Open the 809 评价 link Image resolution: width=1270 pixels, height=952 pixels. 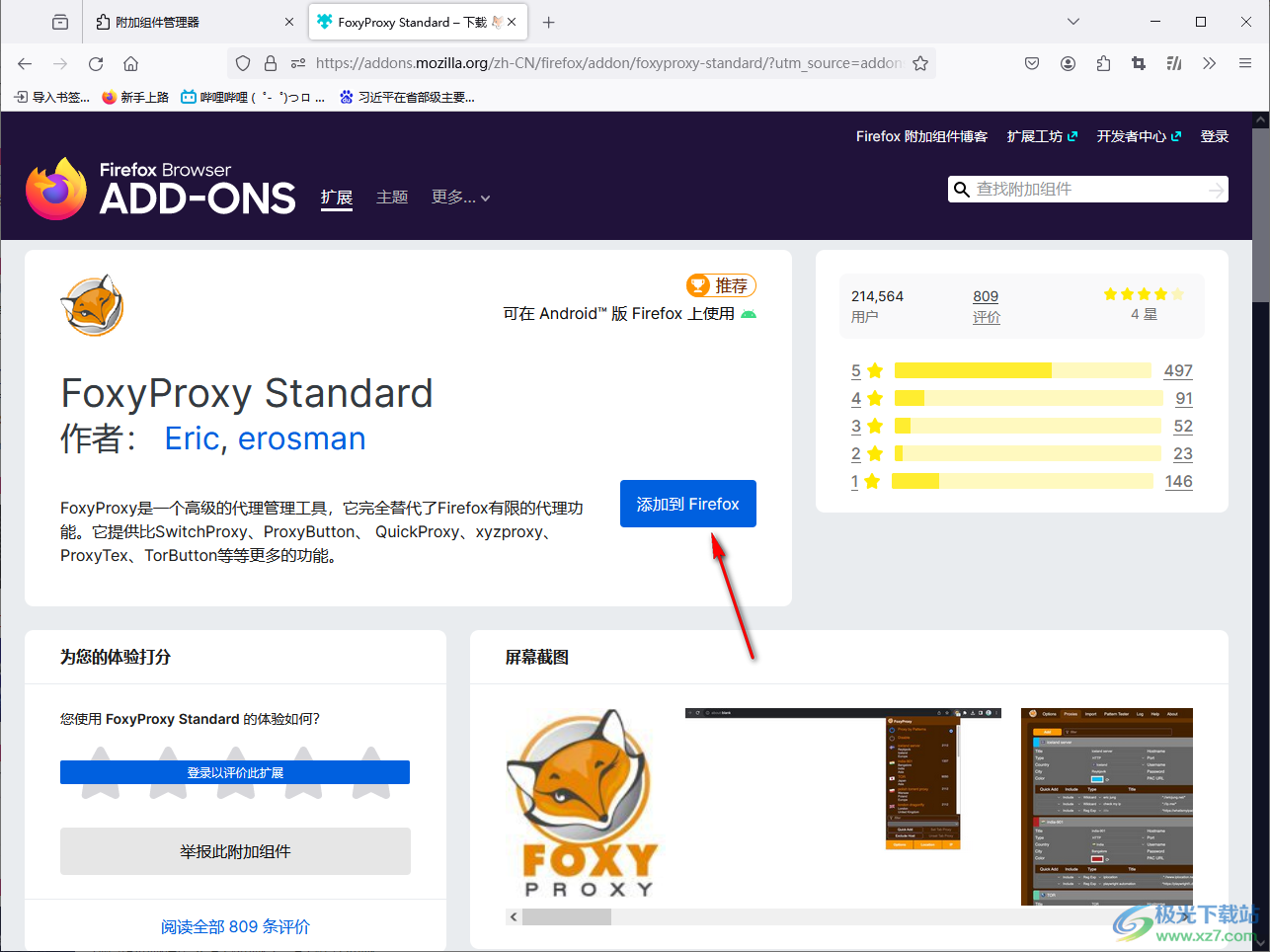click(986, 306)
